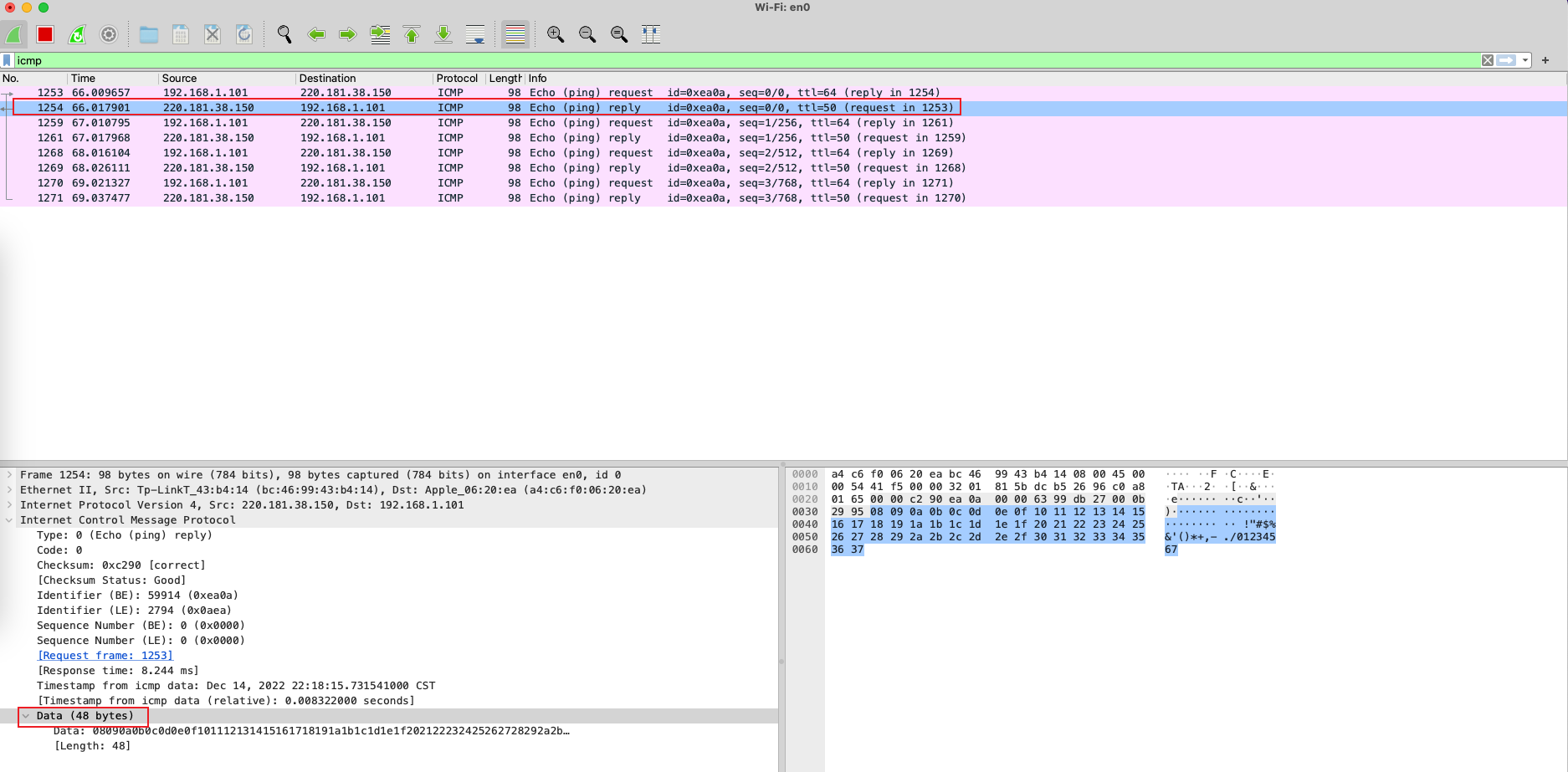Zoom out the main window text
The image size is (1568, 772).
tap(587, 34)
